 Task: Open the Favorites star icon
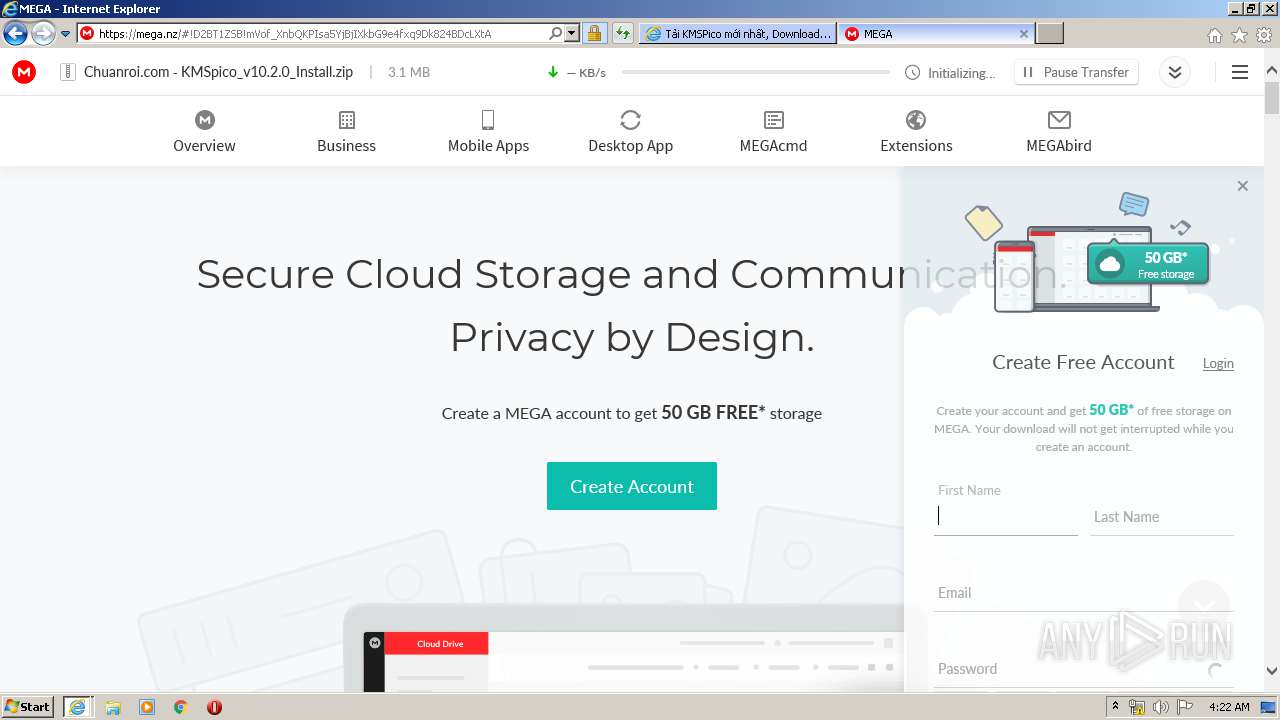tap(1239, 35)
